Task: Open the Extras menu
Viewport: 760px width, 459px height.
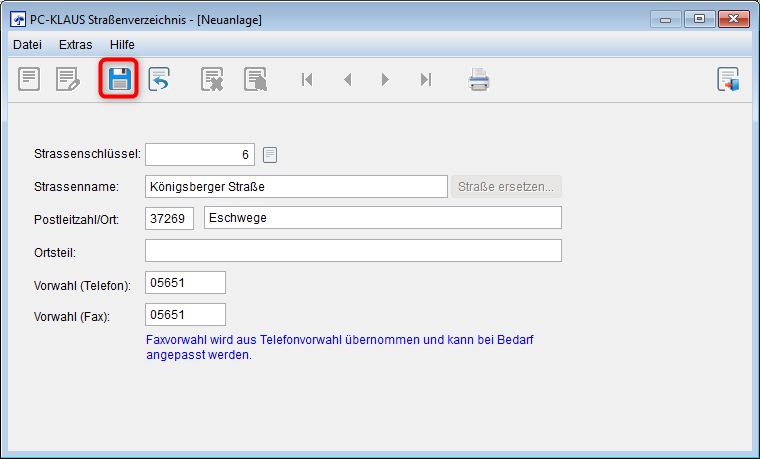Action: [x=75, y=44]
